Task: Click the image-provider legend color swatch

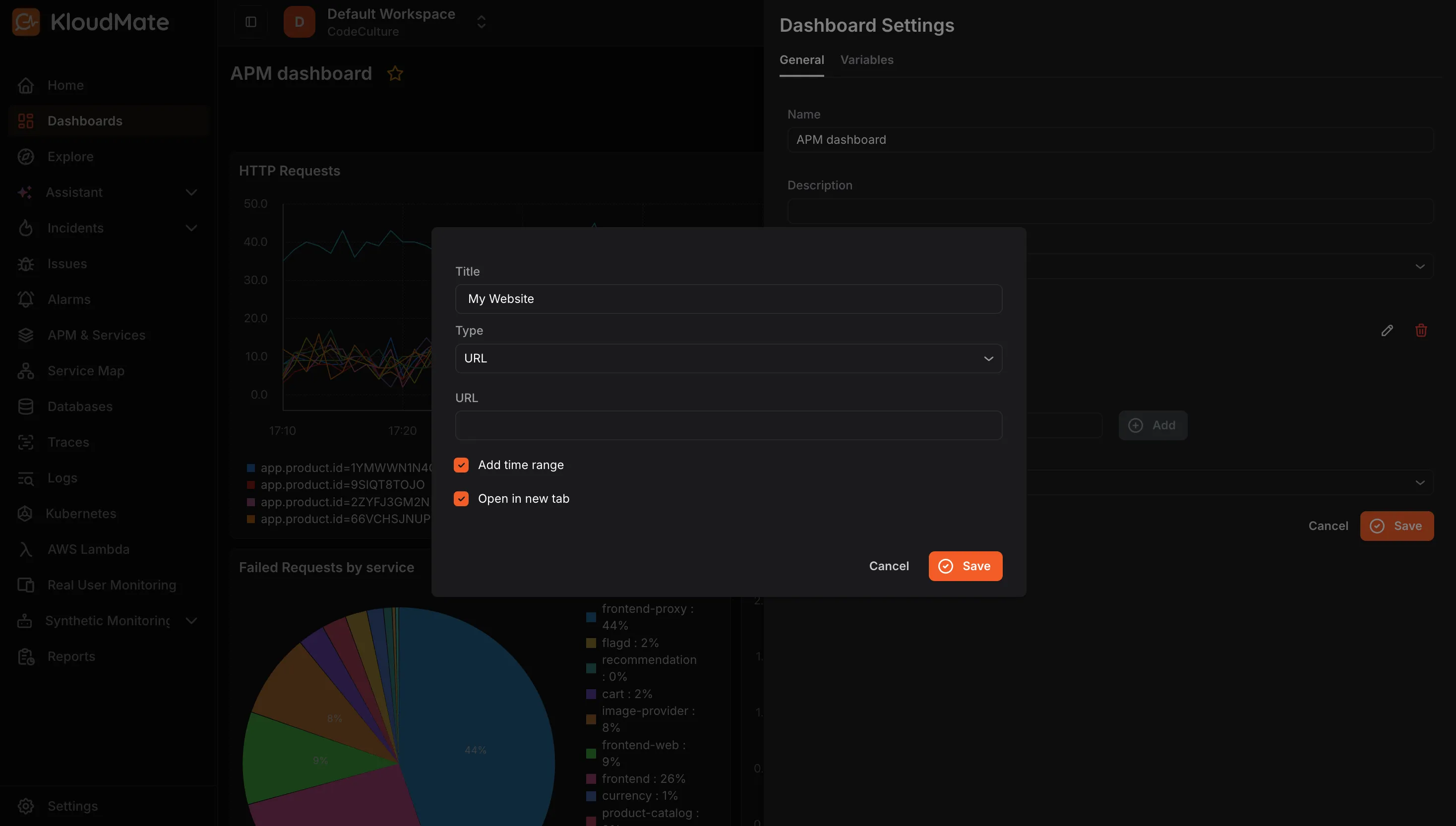Action: pos(591,719)
